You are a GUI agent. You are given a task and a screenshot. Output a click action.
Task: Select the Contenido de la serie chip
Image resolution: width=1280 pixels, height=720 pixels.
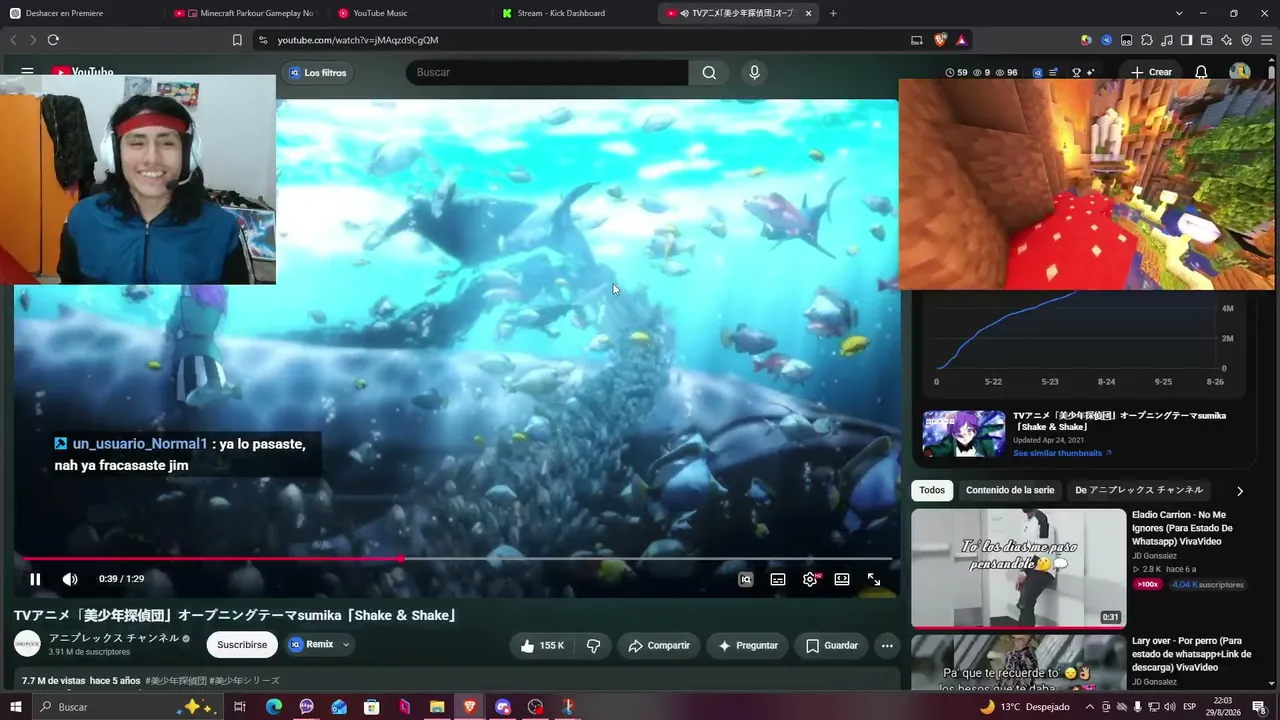pos(1010,491)
